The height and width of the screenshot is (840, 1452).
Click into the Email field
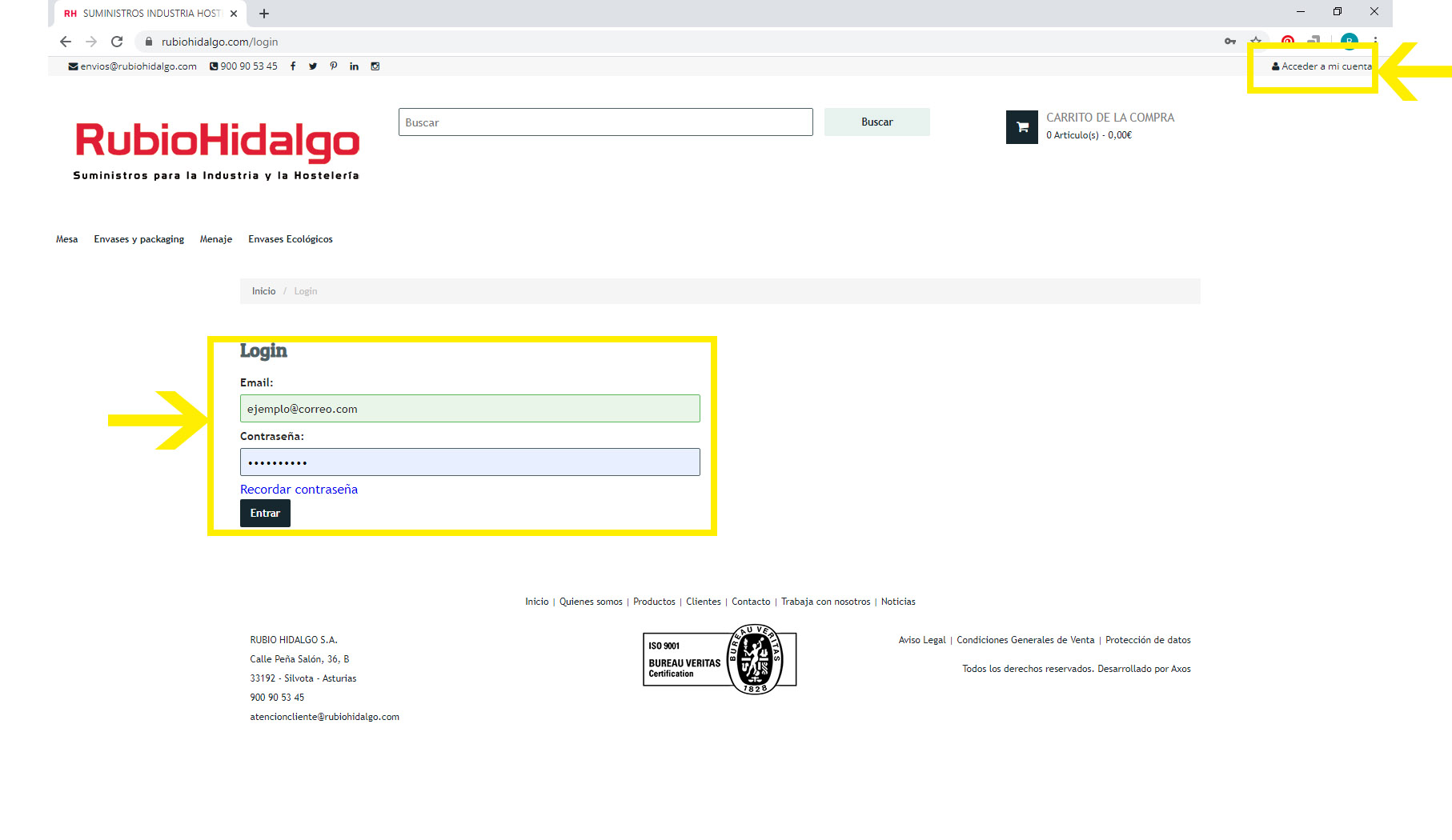tap(470, 408)
